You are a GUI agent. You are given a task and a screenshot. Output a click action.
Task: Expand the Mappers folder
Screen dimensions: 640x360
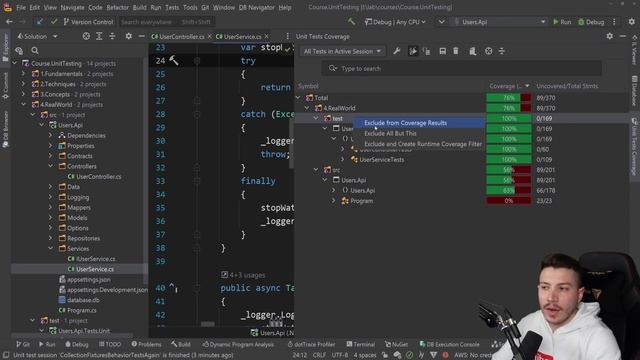pyautogui.click(x=50, y=207)
